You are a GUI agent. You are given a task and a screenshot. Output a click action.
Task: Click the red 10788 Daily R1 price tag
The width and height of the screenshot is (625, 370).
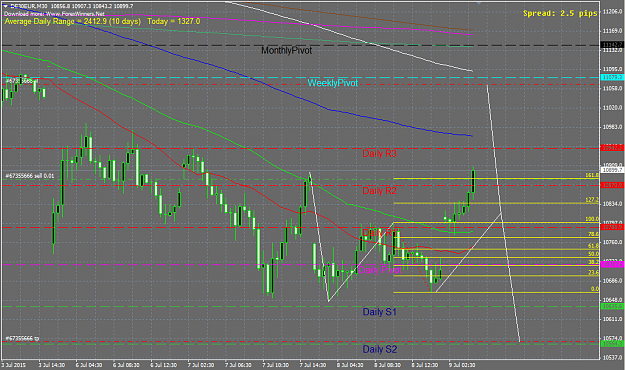[612, 227]
